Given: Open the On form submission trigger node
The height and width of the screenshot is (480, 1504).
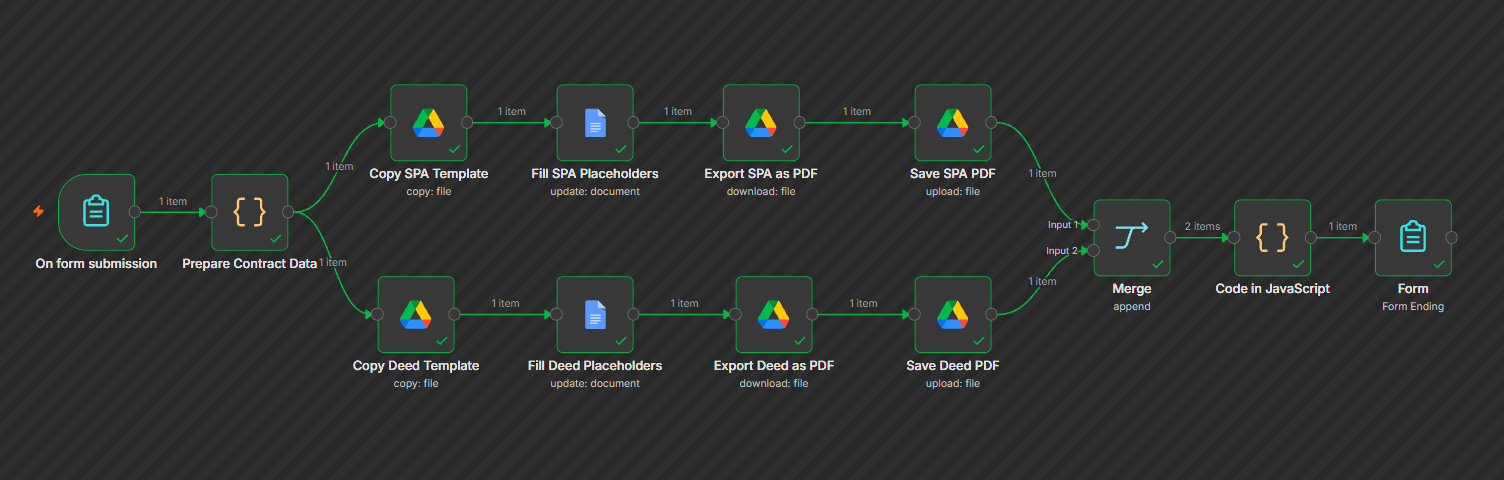Looking at the screenshot, I should coord(96,212).
